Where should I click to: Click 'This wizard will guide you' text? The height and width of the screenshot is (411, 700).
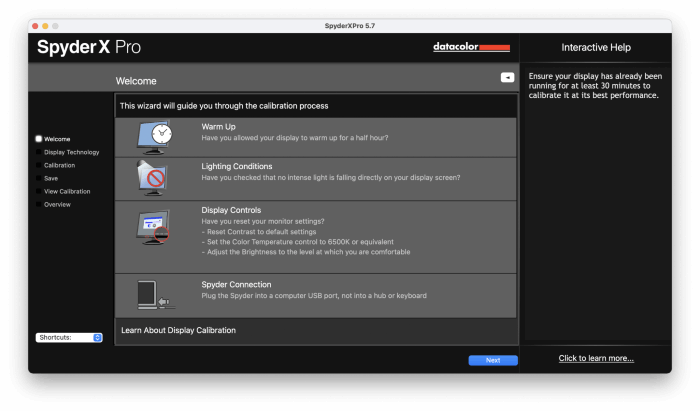[x=224, y=106]
